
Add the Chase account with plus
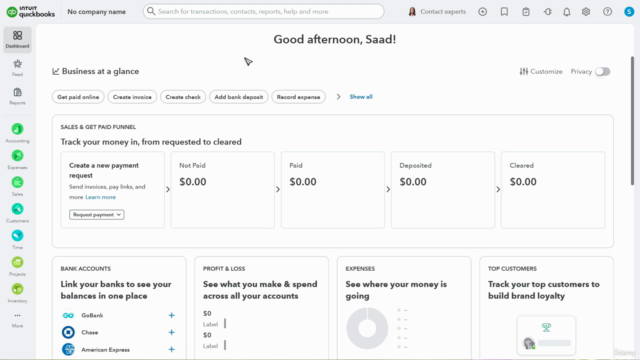(171, 332)
